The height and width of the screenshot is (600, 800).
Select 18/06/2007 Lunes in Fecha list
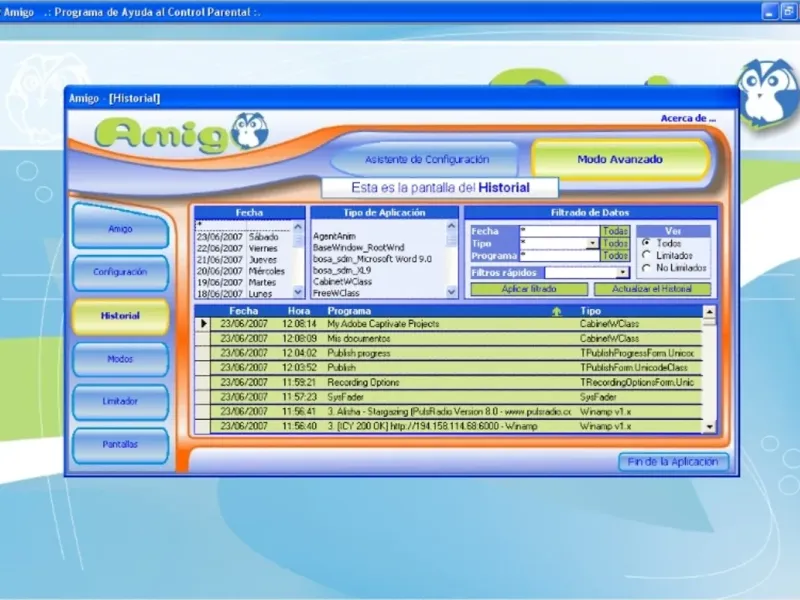click(x=242, y=294)
